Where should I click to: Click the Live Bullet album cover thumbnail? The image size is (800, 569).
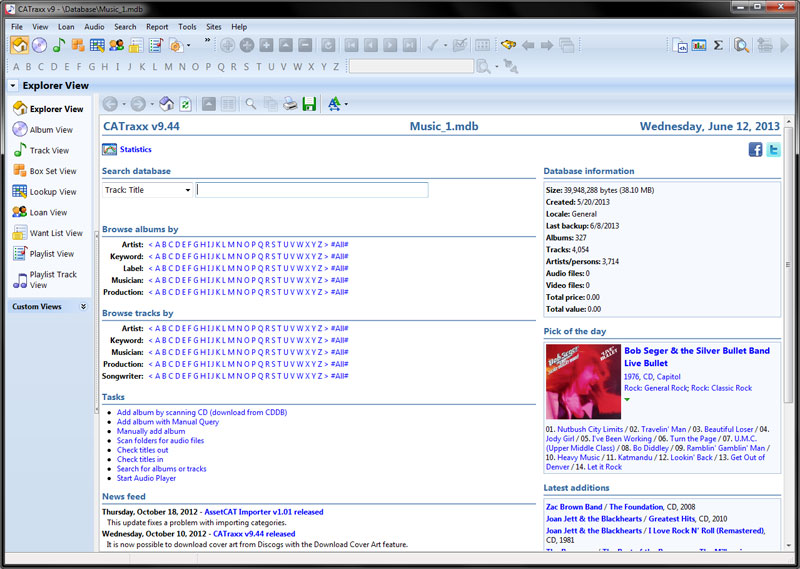pos(583,382)
